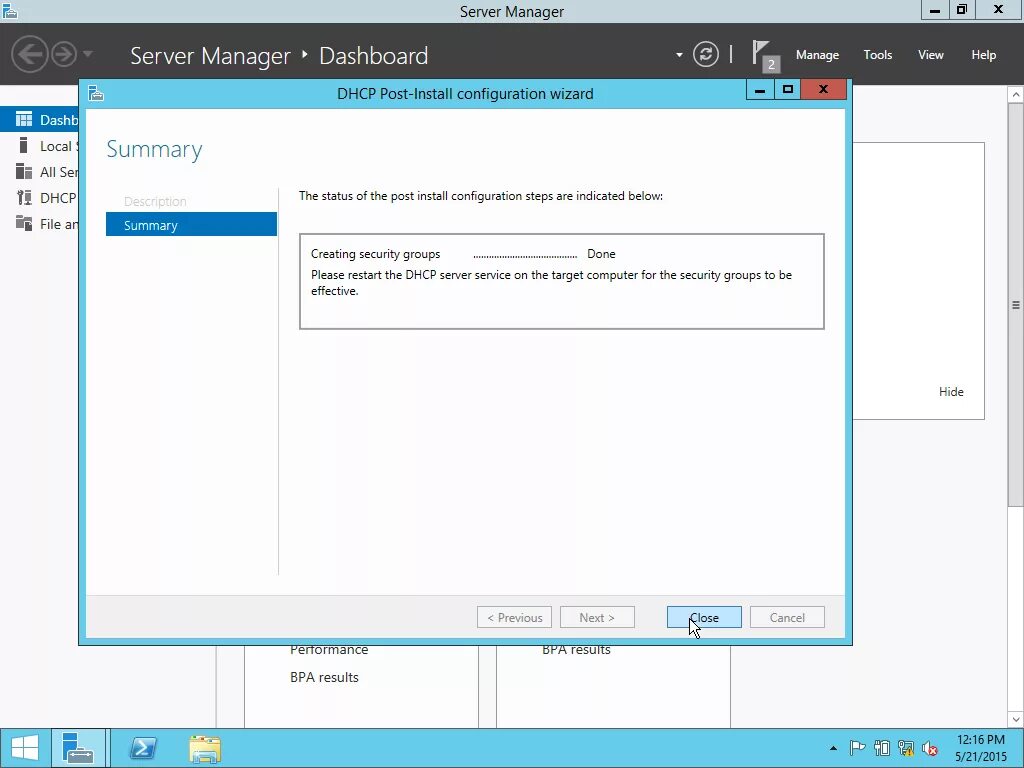This screenshot has height=768, width=1024.
Task: Click the Dashboard grid icon
Action: point(24,119)
